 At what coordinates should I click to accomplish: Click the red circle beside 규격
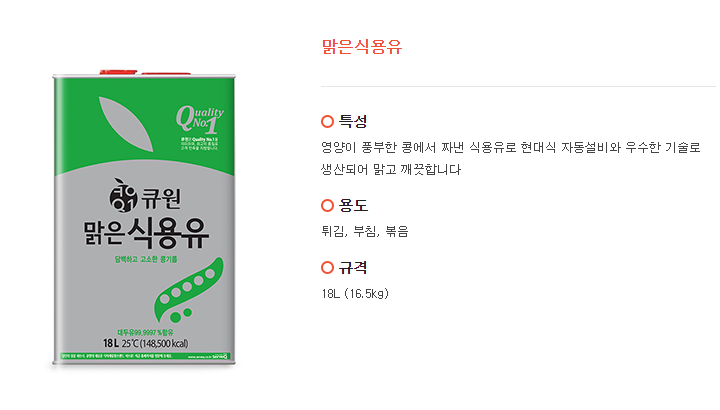(327, 267)
